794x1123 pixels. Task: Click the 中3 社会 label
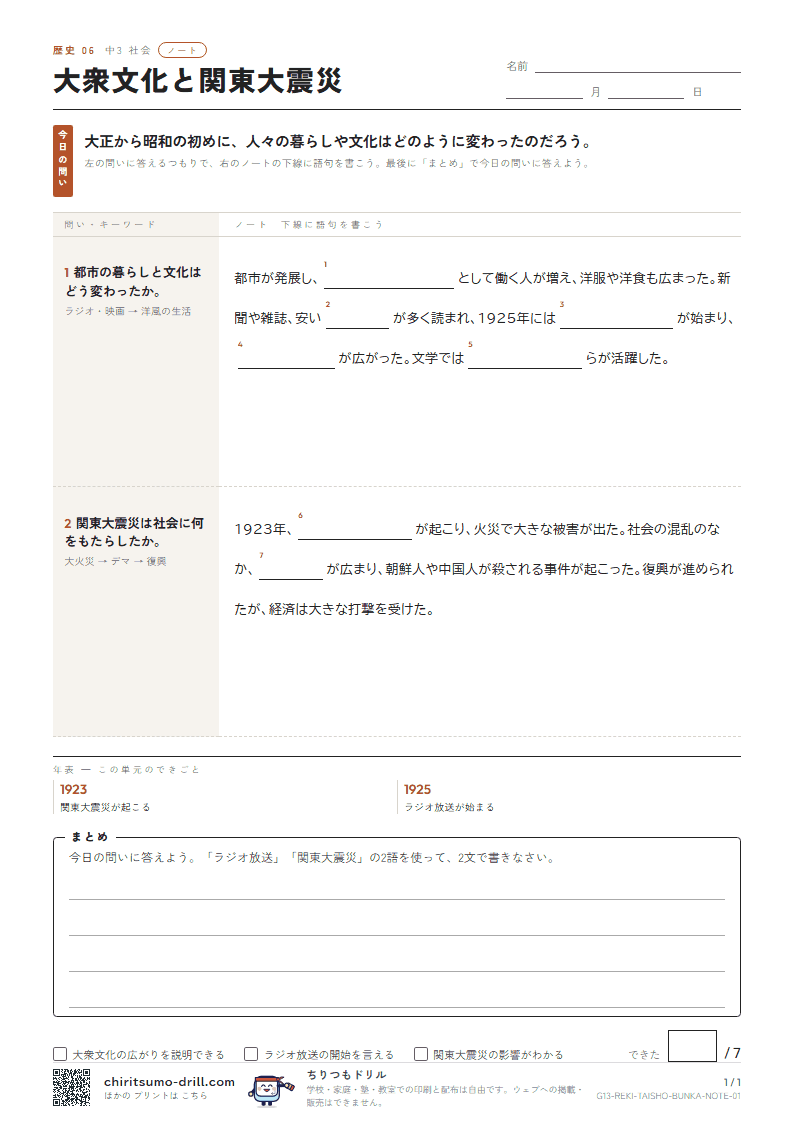pyautogui.click(x=128, y=50)
